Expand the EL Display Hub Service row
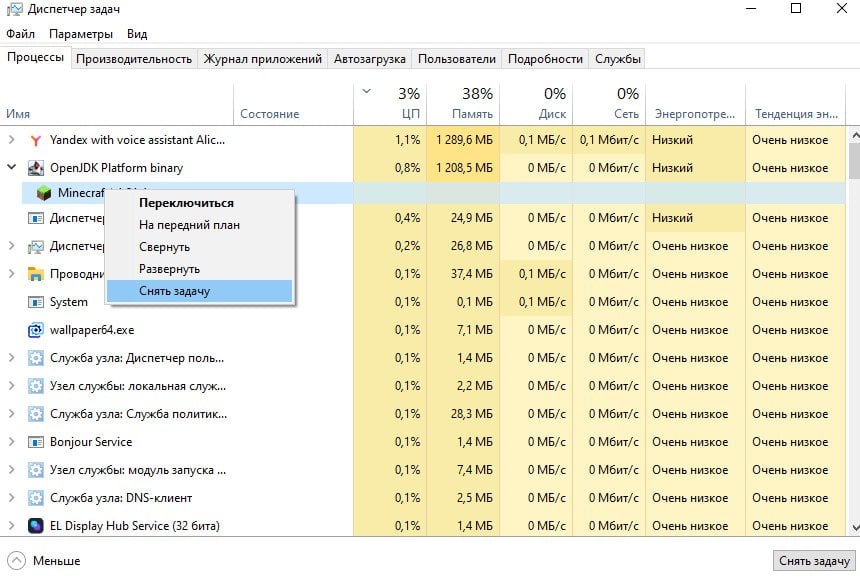 [x=11, y=525]
